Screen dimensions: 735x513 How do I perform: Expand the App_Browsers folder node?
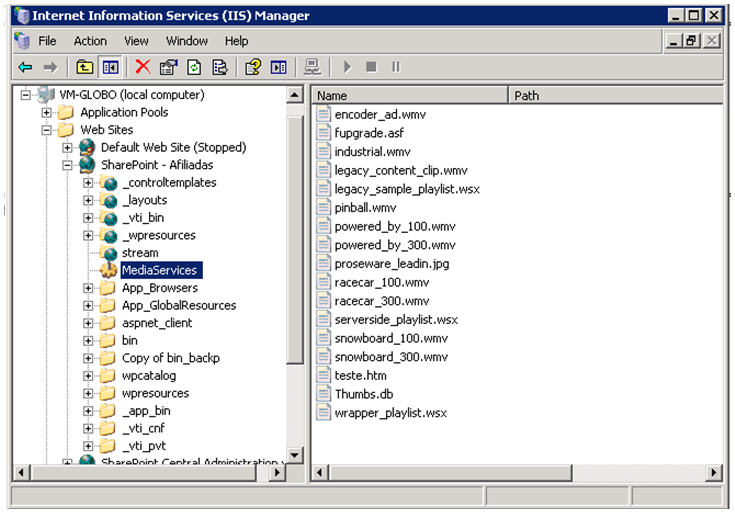pyautogui.click(x=88, y=288)
